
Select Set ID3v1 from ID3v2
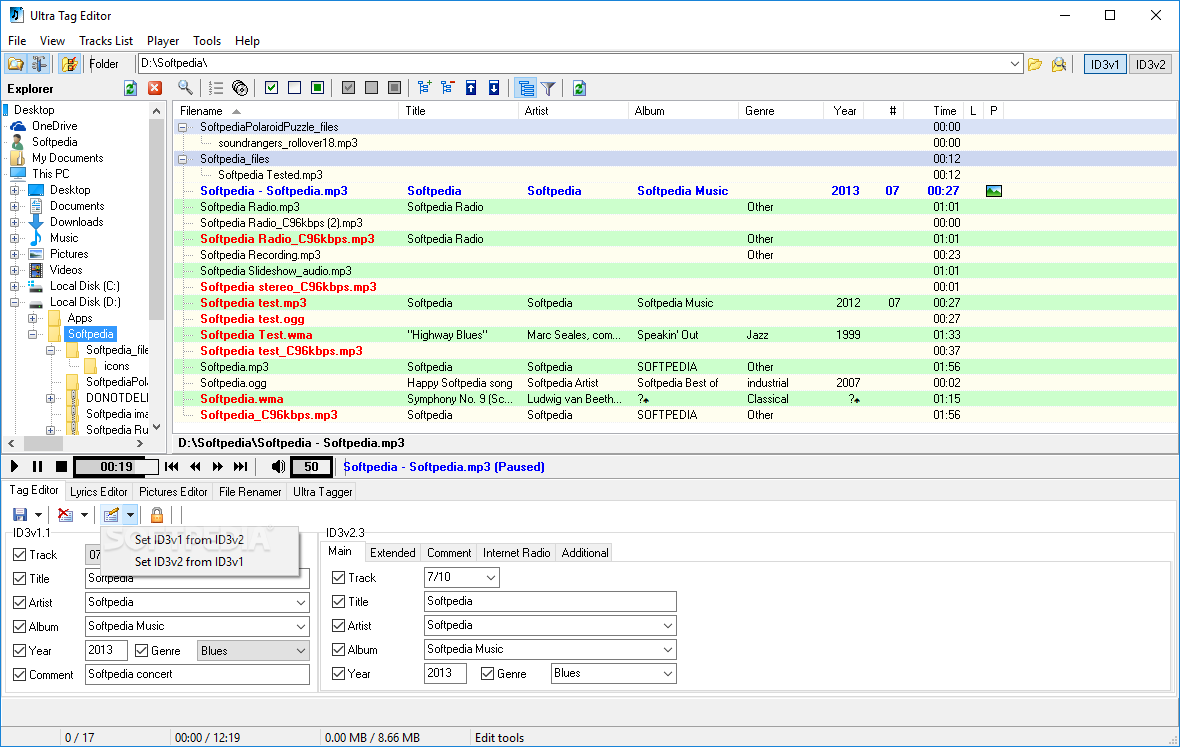189,539
